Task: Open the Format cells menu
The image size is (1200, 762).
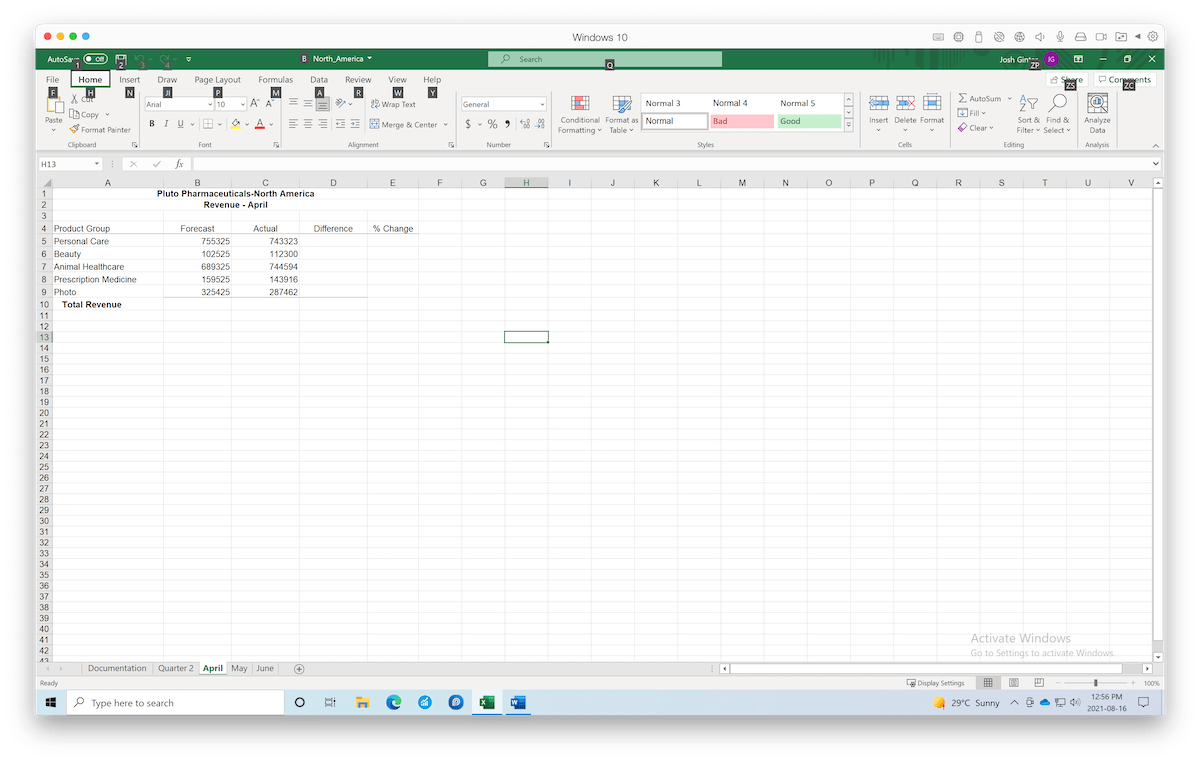Action: (x=932, y=115)
